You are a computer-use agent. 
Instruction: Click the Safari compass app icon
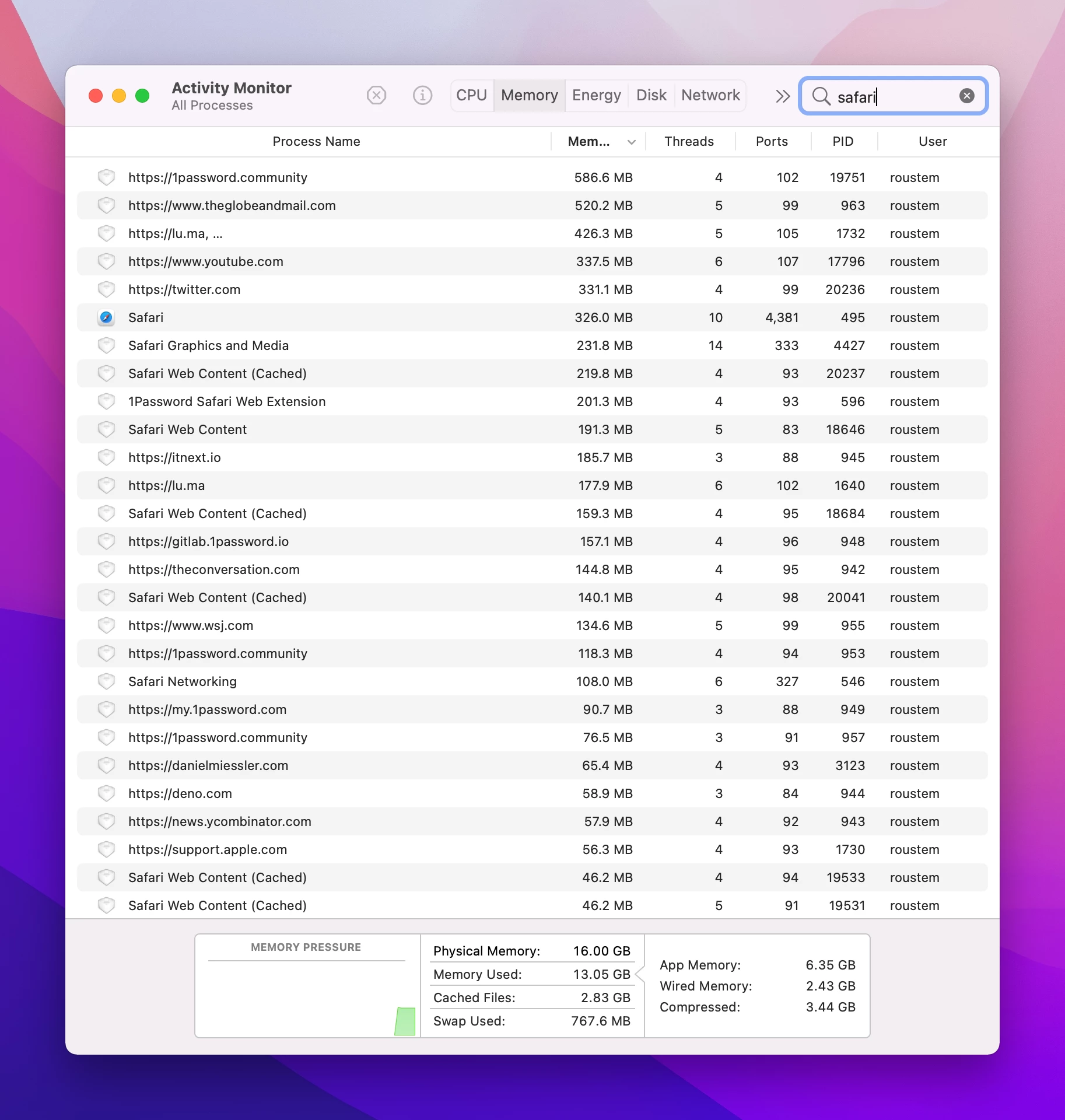[106, 317]
